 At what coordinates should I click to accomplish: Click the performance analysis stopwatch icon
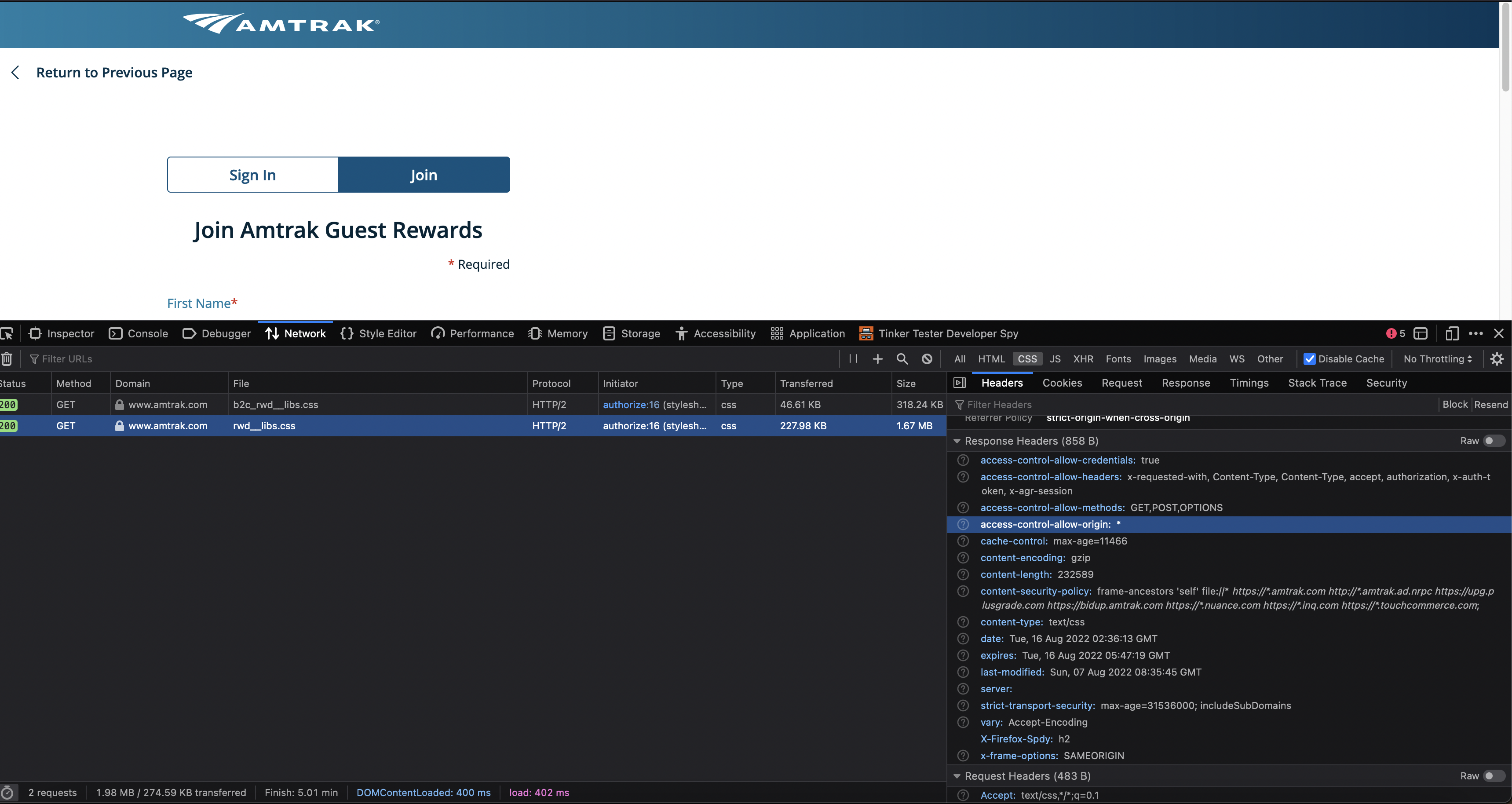[7, 793]
